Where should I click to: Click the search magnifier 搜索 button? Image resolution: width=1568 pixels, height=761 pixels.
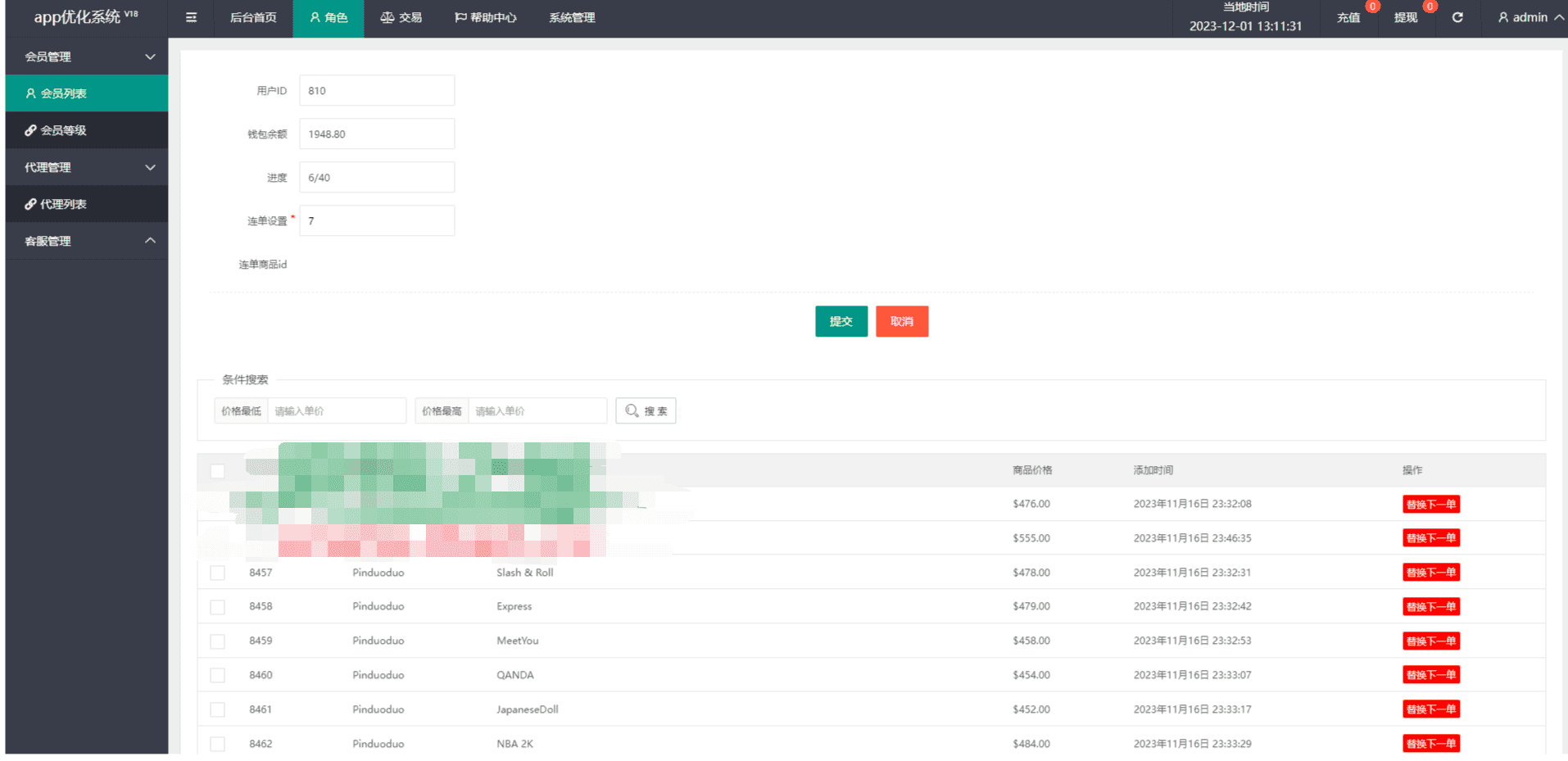(x=646, y=410)
